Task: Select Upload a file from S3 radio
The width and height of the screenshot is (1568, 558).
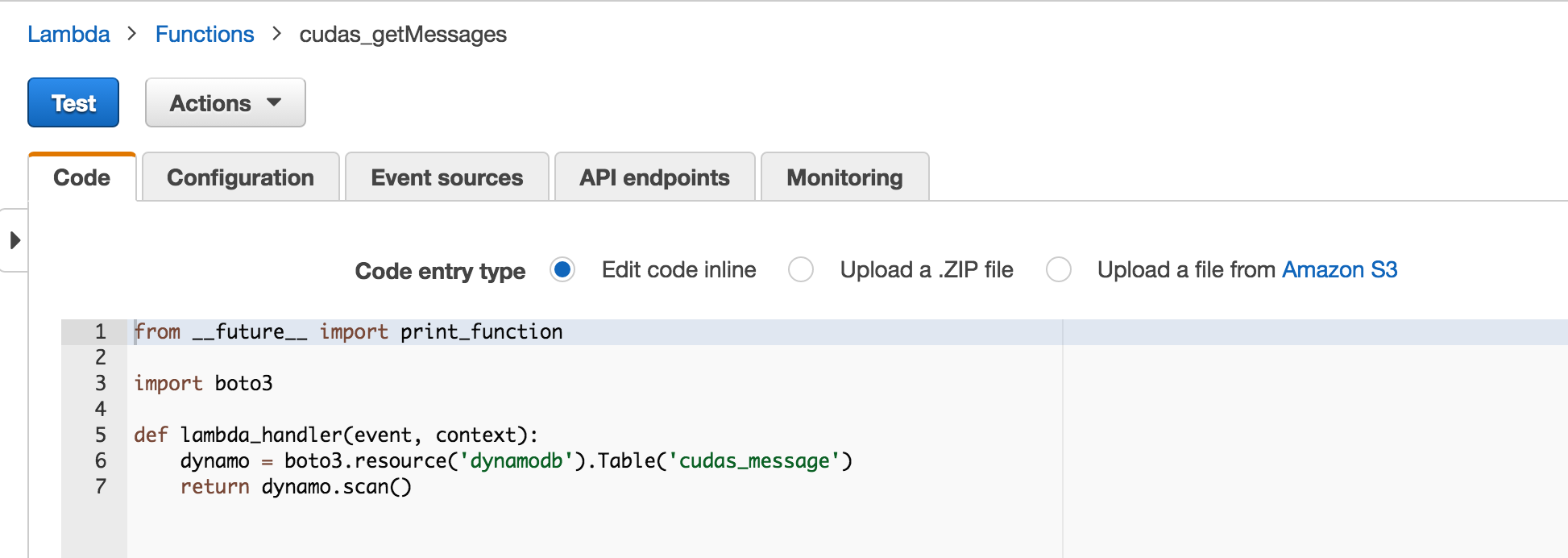Action: [x=1059, y=269]
